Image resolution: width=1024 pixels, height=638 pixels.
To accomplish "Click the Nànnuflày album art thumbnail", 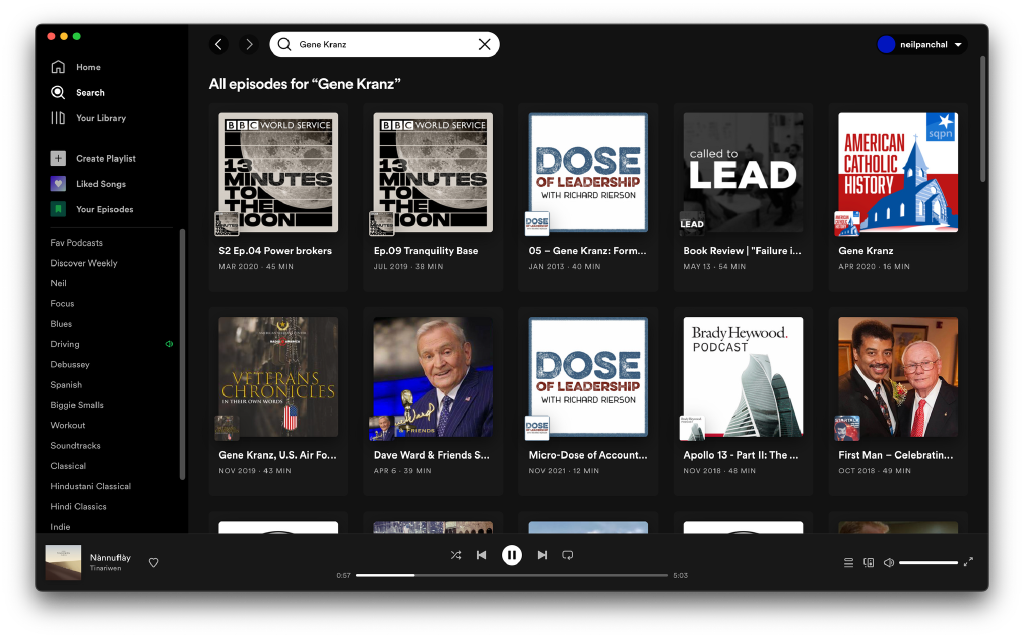I will pyautogui.click(x=63, y=562).
